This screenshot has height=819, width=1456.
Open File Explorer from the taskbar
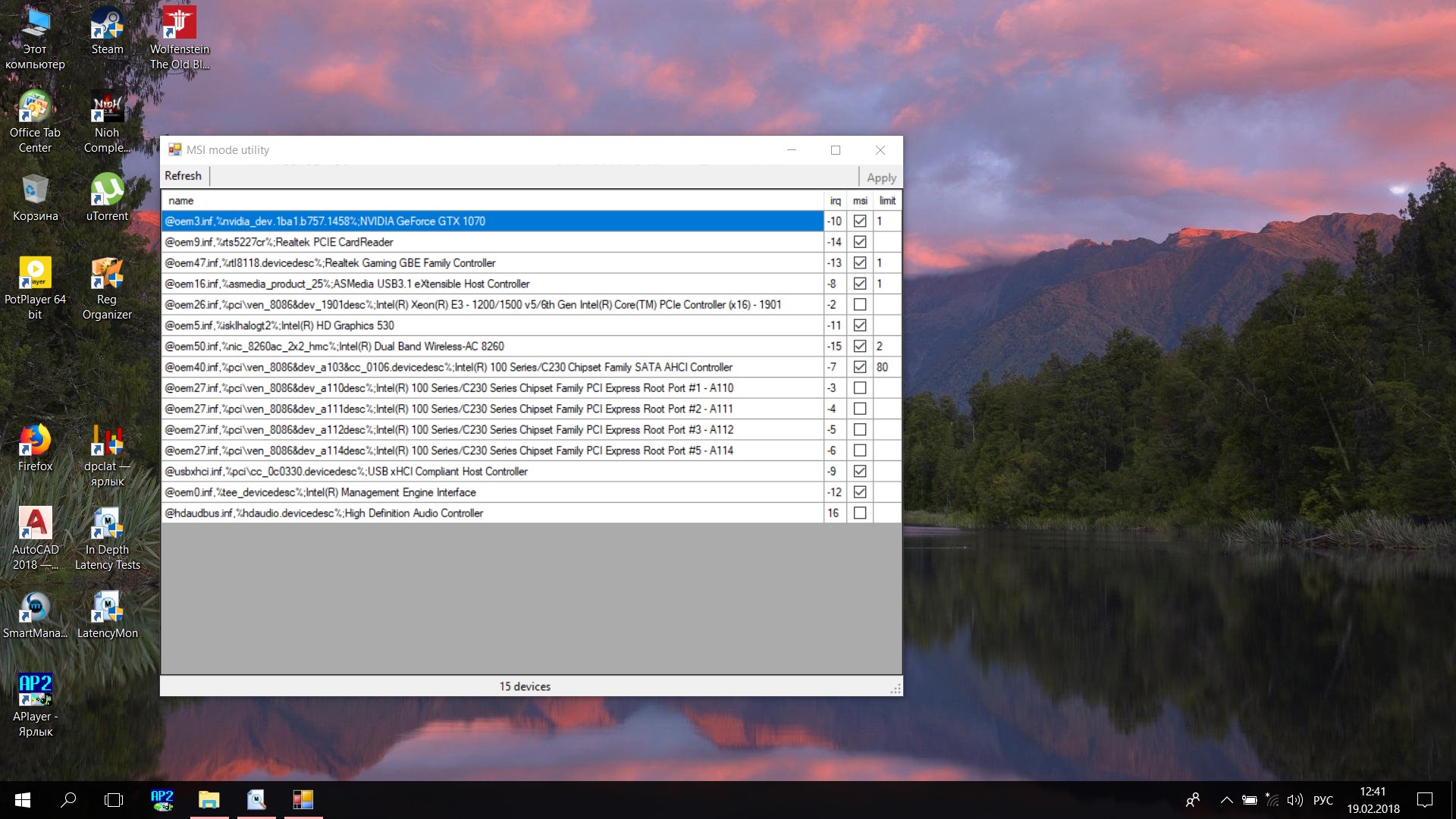point(209,799)
